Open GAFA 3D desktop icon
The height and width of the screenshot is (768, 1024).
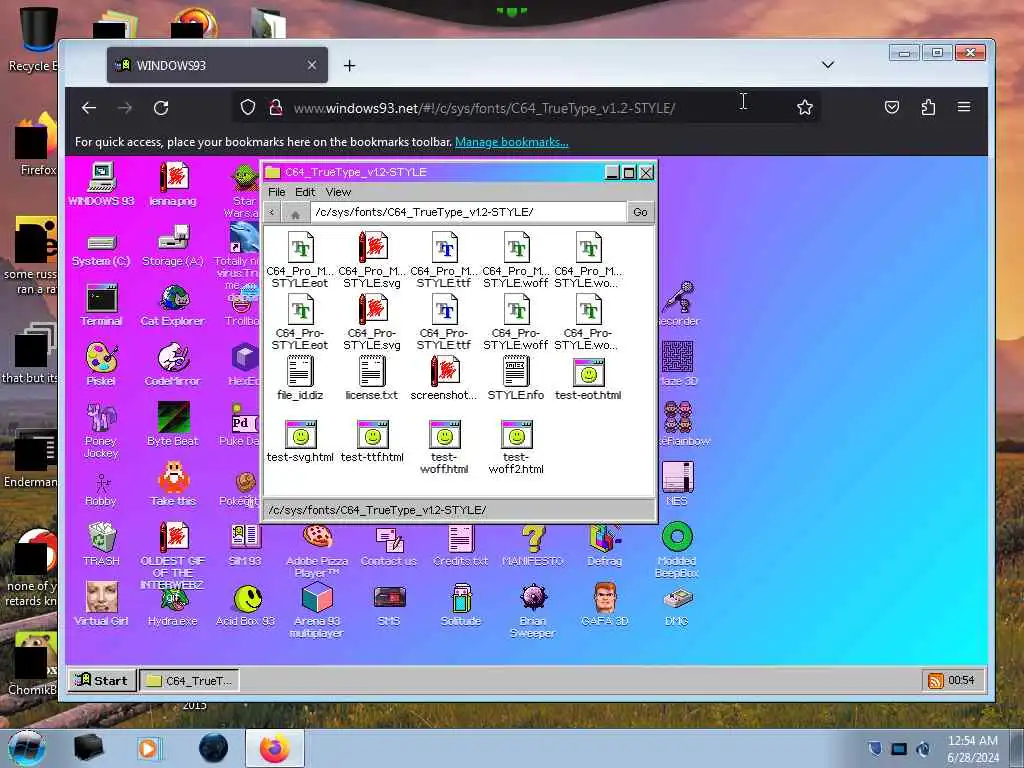point(605,605)
